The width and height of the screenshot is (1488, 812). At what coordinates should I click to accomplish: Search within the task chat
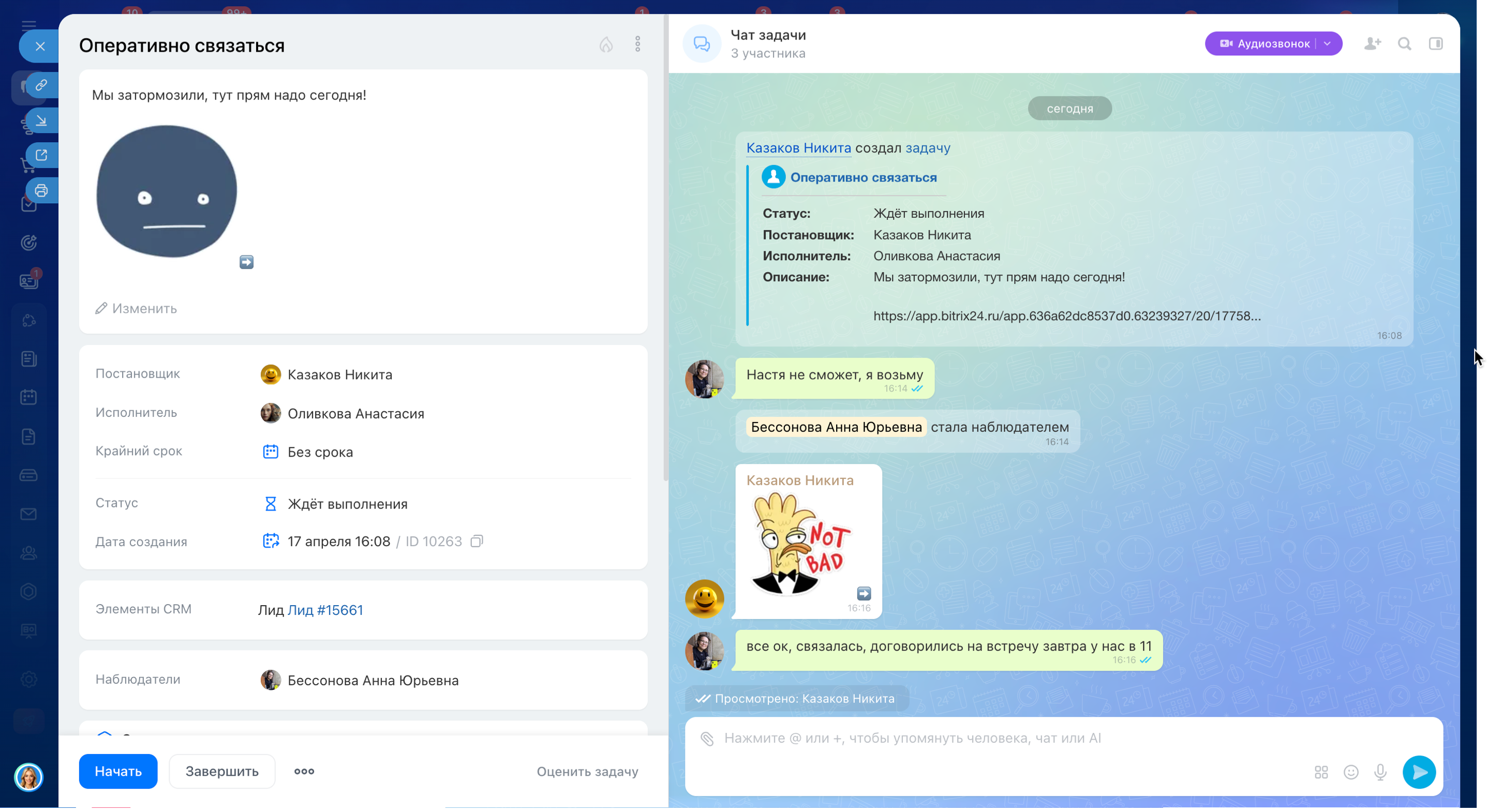[x=1404, y=44]
